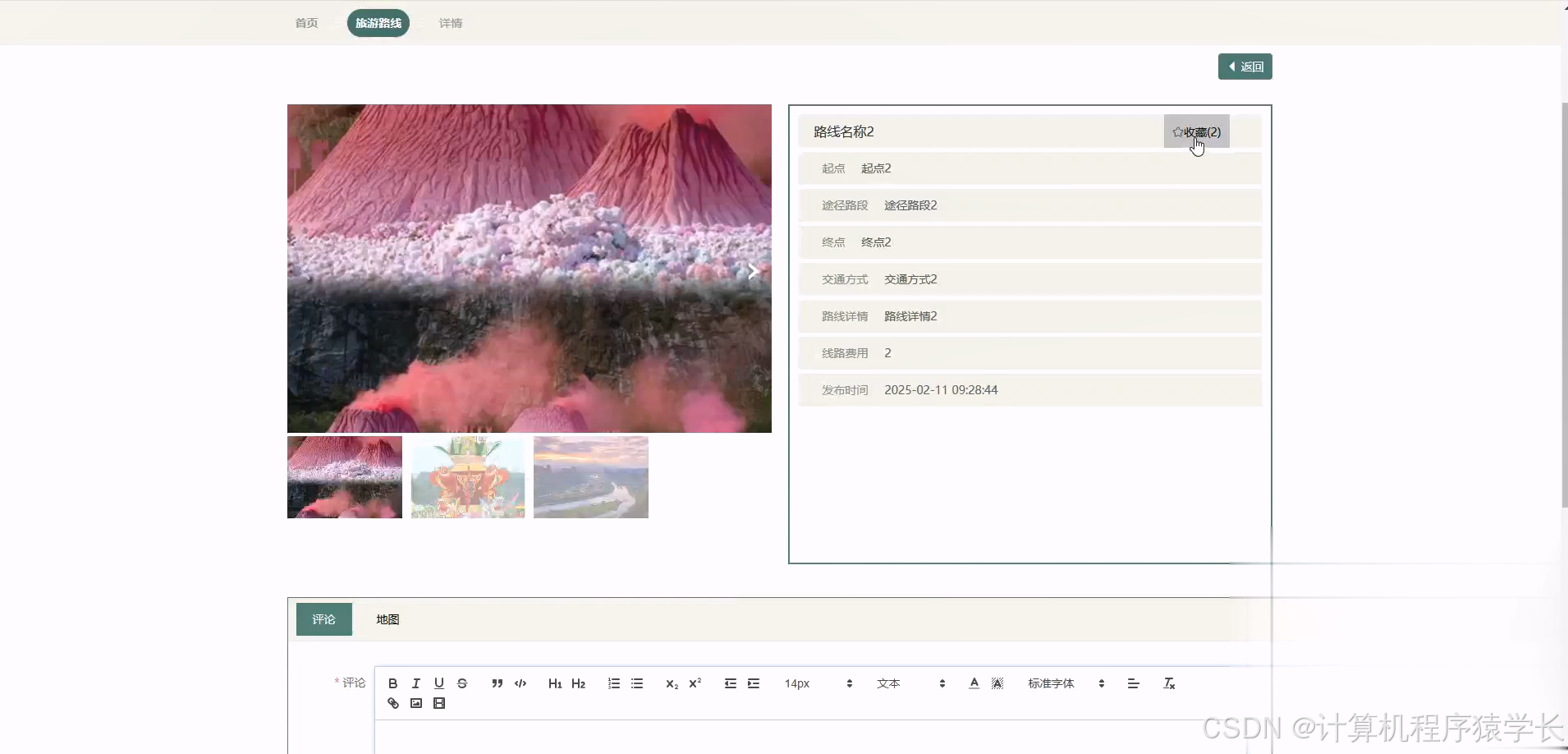Toggle italic formatting in comment editor
Screen dimensions: 1568x754
[415, 683]
